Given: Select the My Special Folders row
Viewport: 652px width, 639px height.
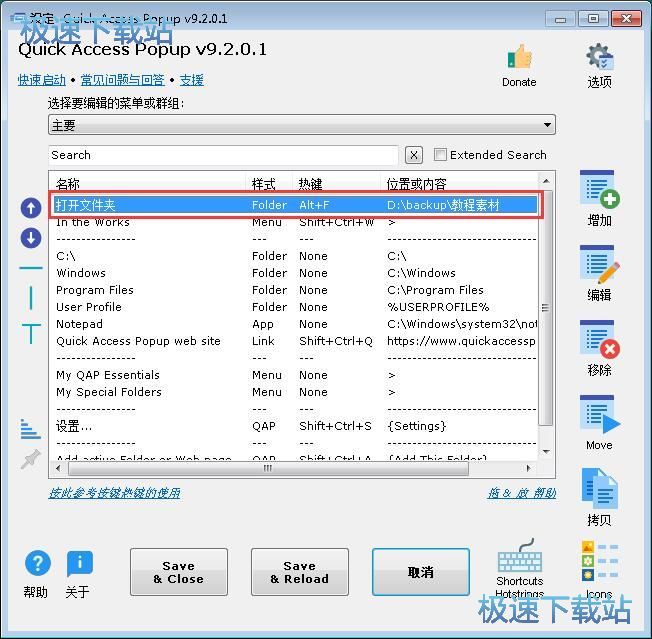Looking at the screenshot, I should 295,392.
